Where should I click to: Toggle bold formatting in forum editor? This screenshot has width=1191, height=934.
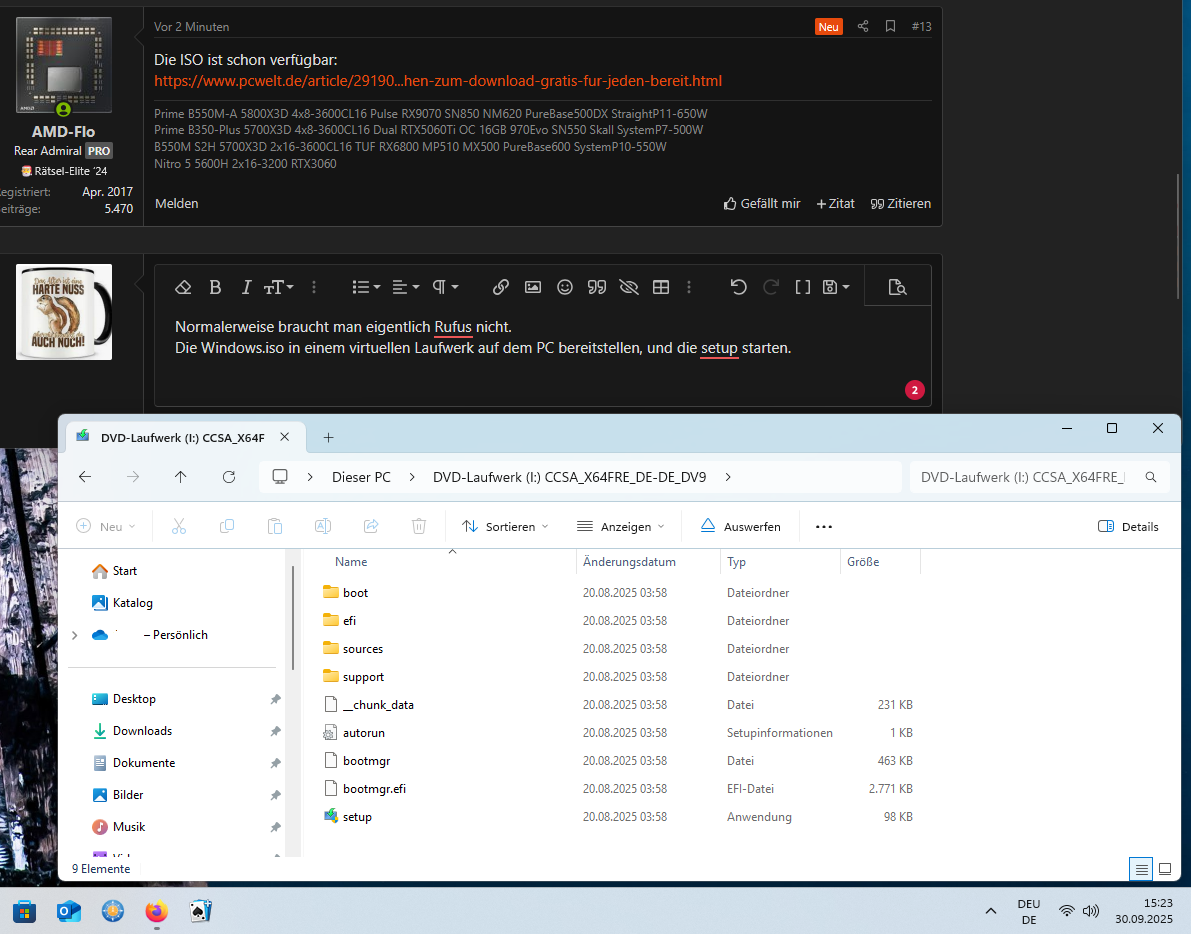[x=215, y=287]
